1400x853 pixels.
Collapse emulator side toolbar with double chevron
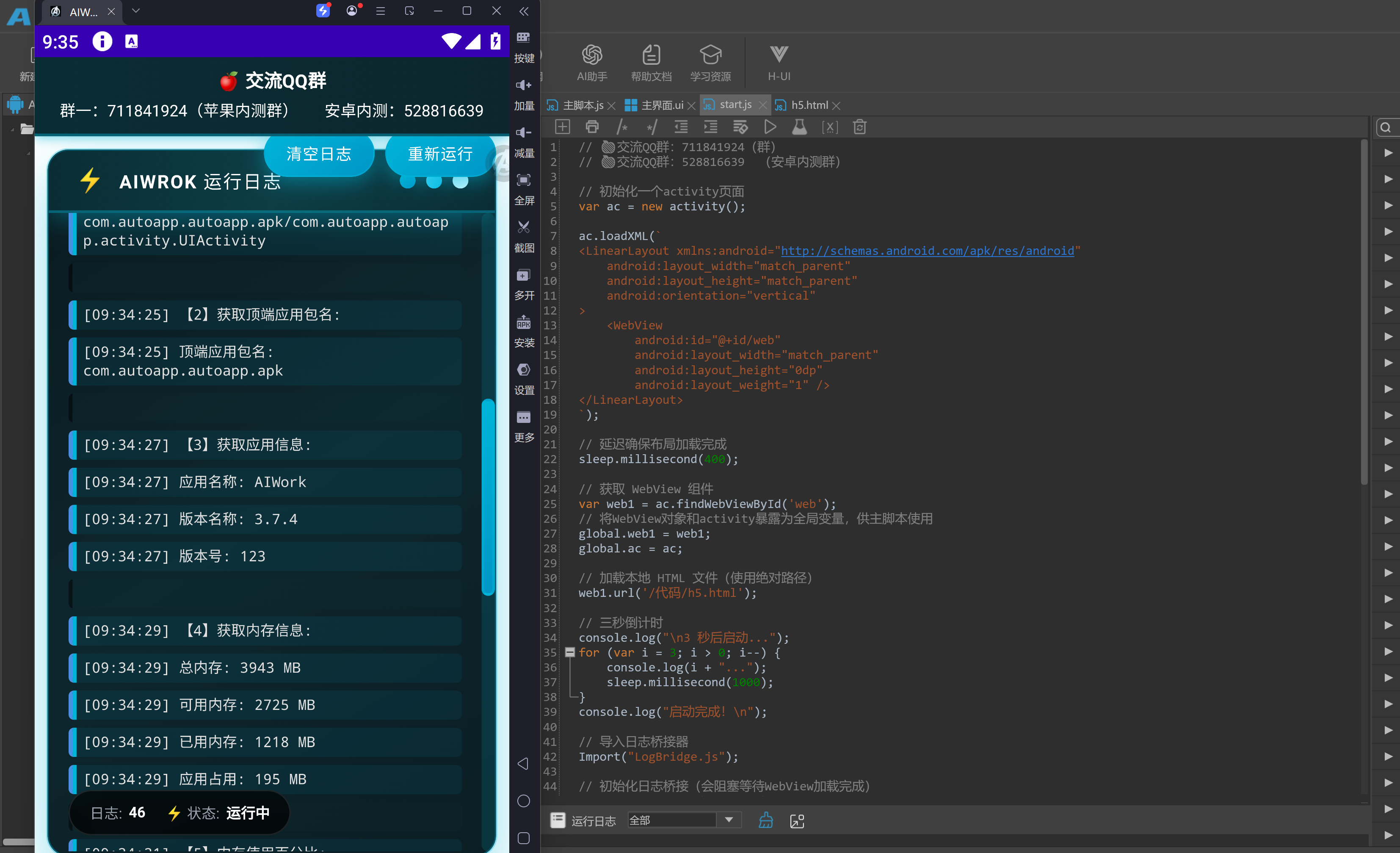[x=524, y=11]
